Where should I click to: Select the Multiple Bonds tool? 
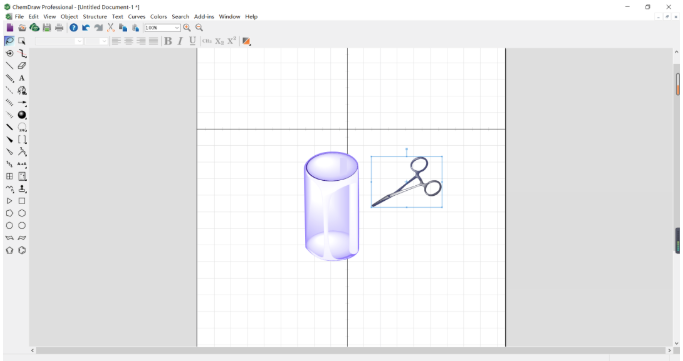pos(9,78)
